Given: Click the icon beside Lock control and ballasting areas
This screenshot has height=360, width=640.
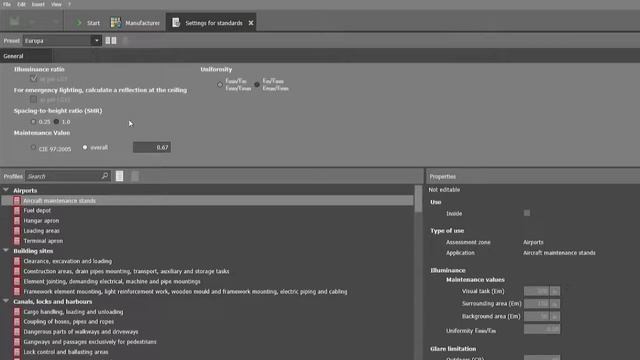Looking at the screenshot, I should (17, 352).
